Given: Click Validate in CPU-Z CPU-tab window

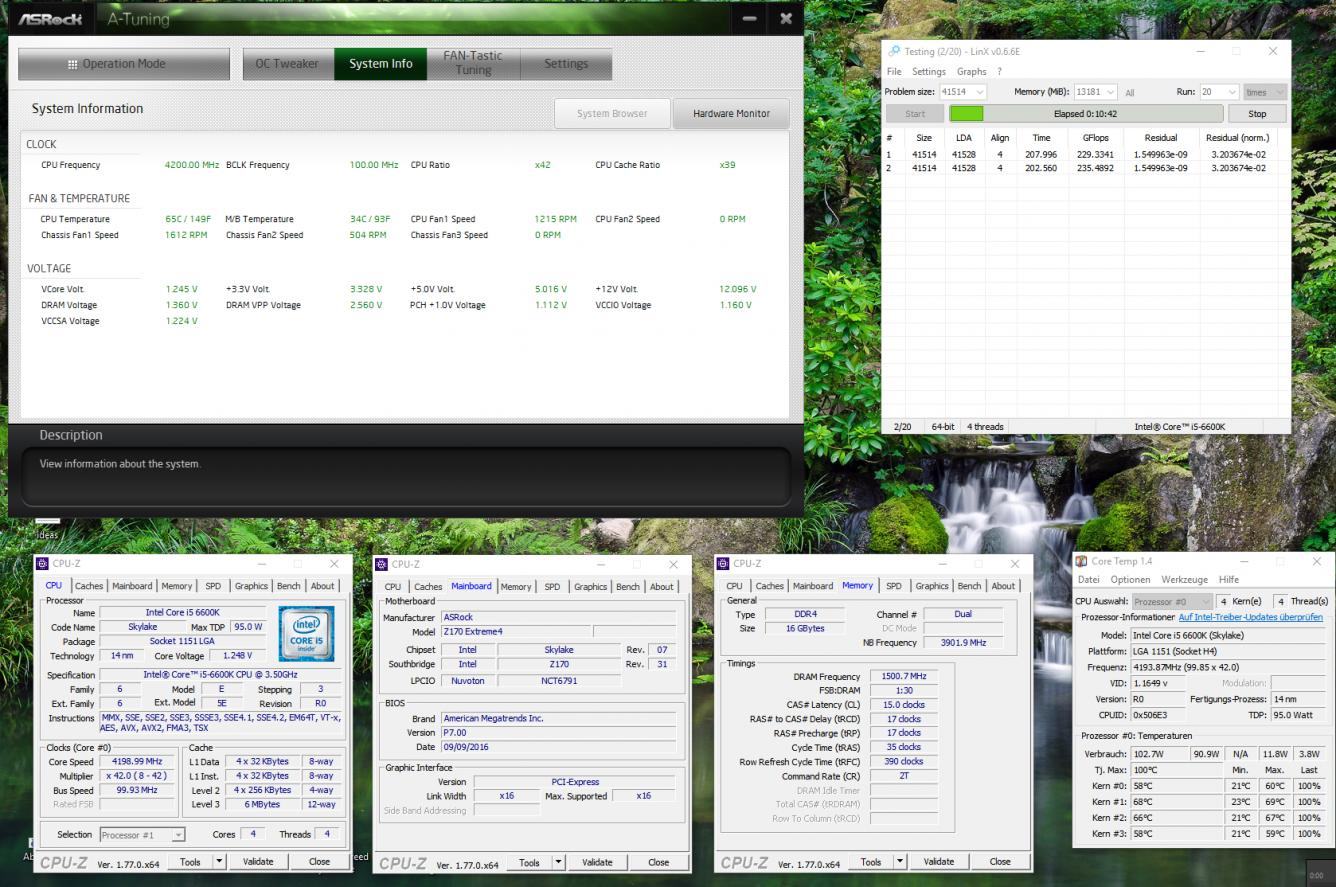Looking at the screenshot, I should [x=258, y=861].
